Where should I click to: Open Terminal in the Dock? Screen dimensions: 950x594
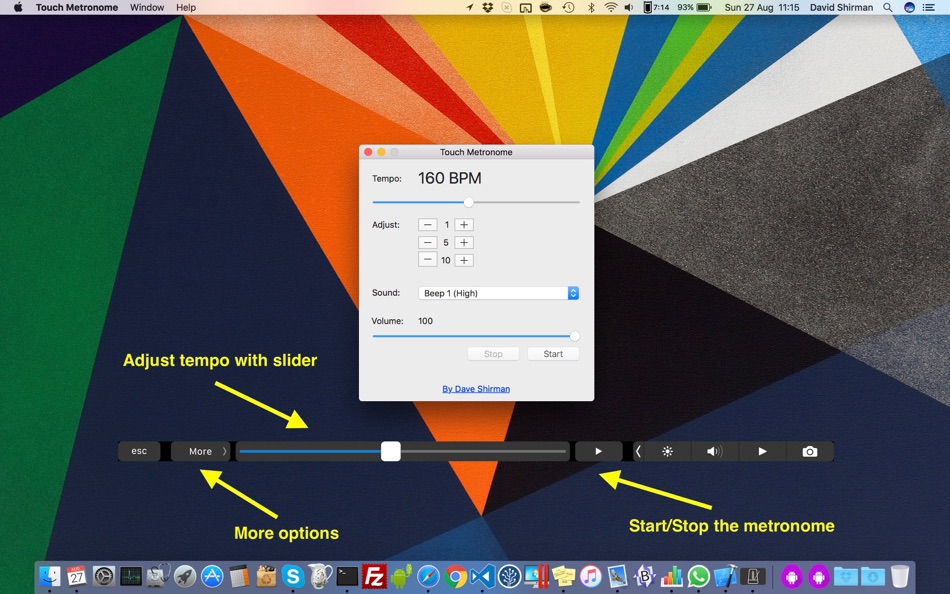click(347, 576)
